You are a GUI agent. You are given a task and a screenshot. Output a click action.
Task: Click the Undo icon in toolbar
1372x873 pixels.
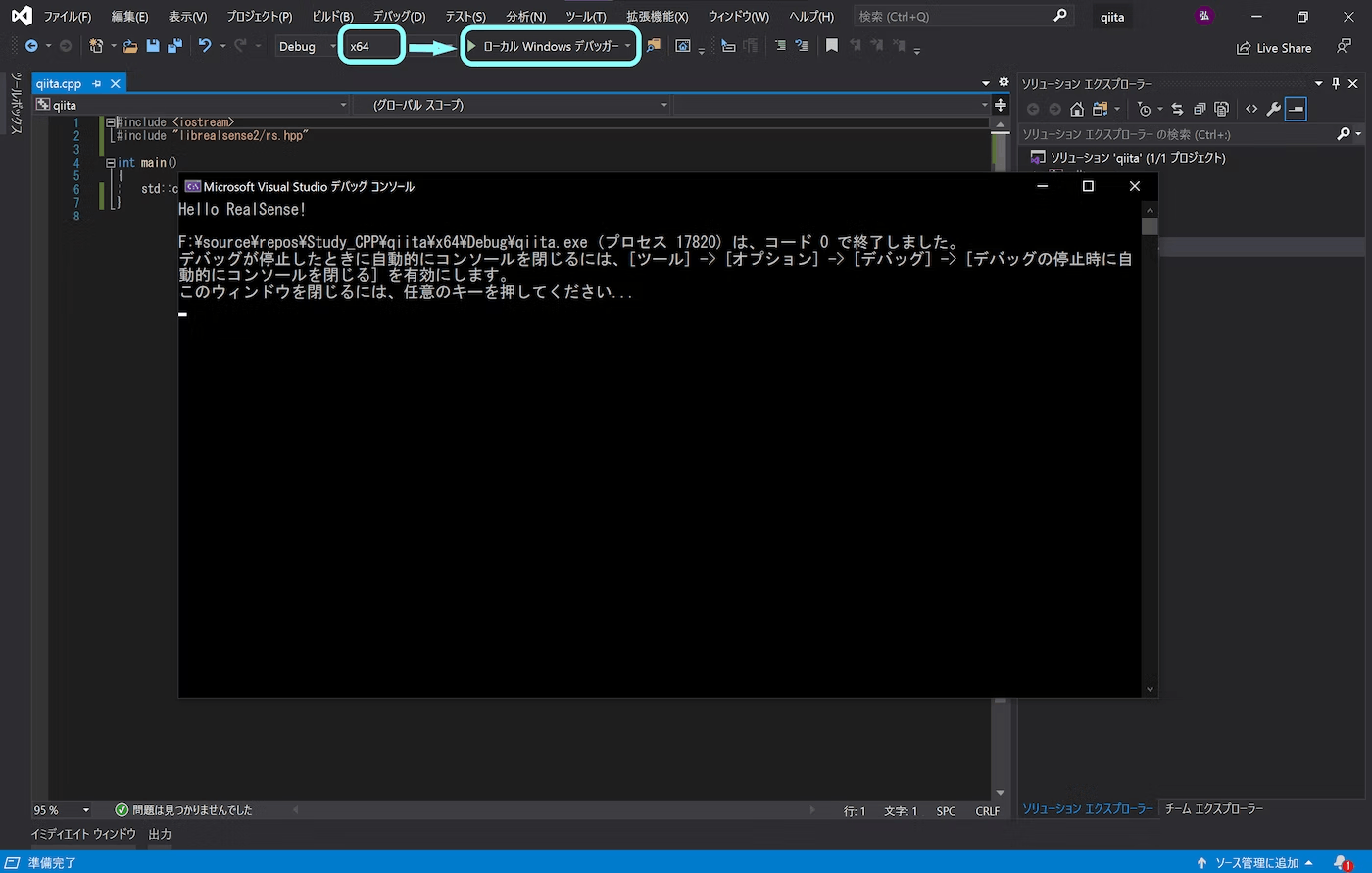coord(205,46)
